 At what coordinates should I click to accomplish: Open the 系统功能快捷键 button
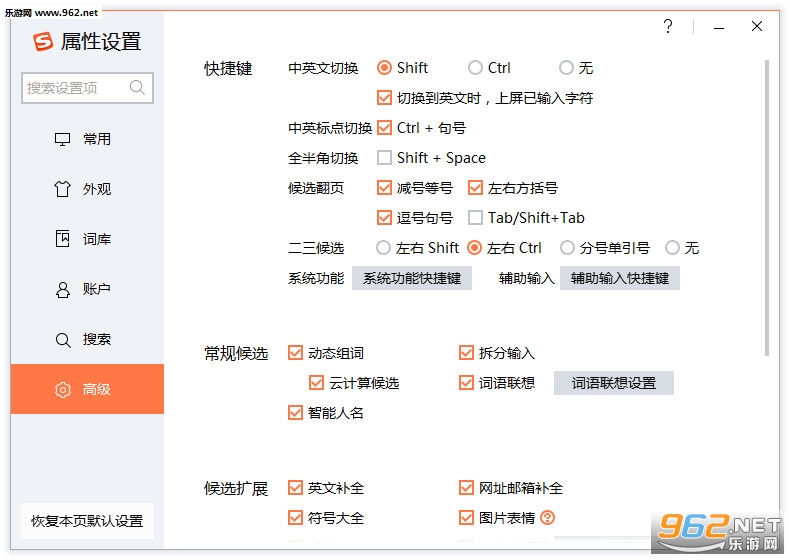coord(412,278)
